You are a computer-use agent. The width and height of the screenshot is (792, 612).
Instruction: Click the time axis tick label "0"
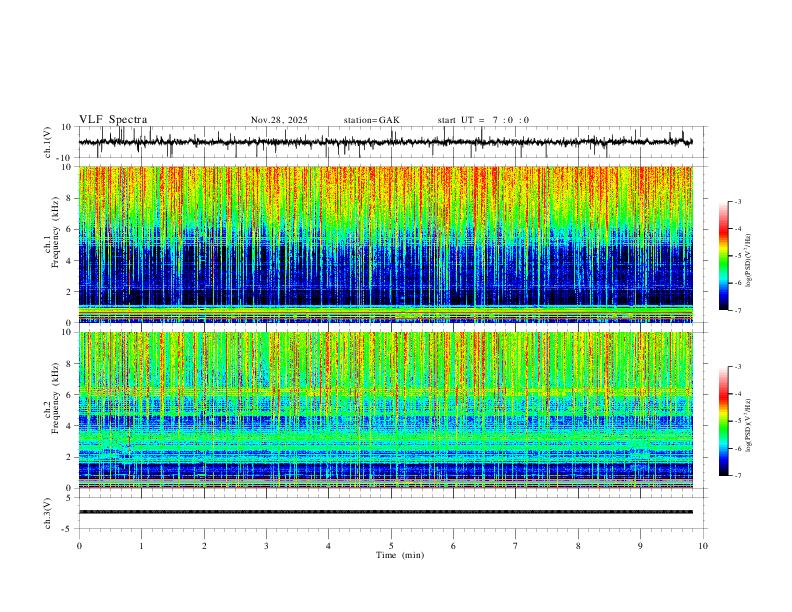79,546
